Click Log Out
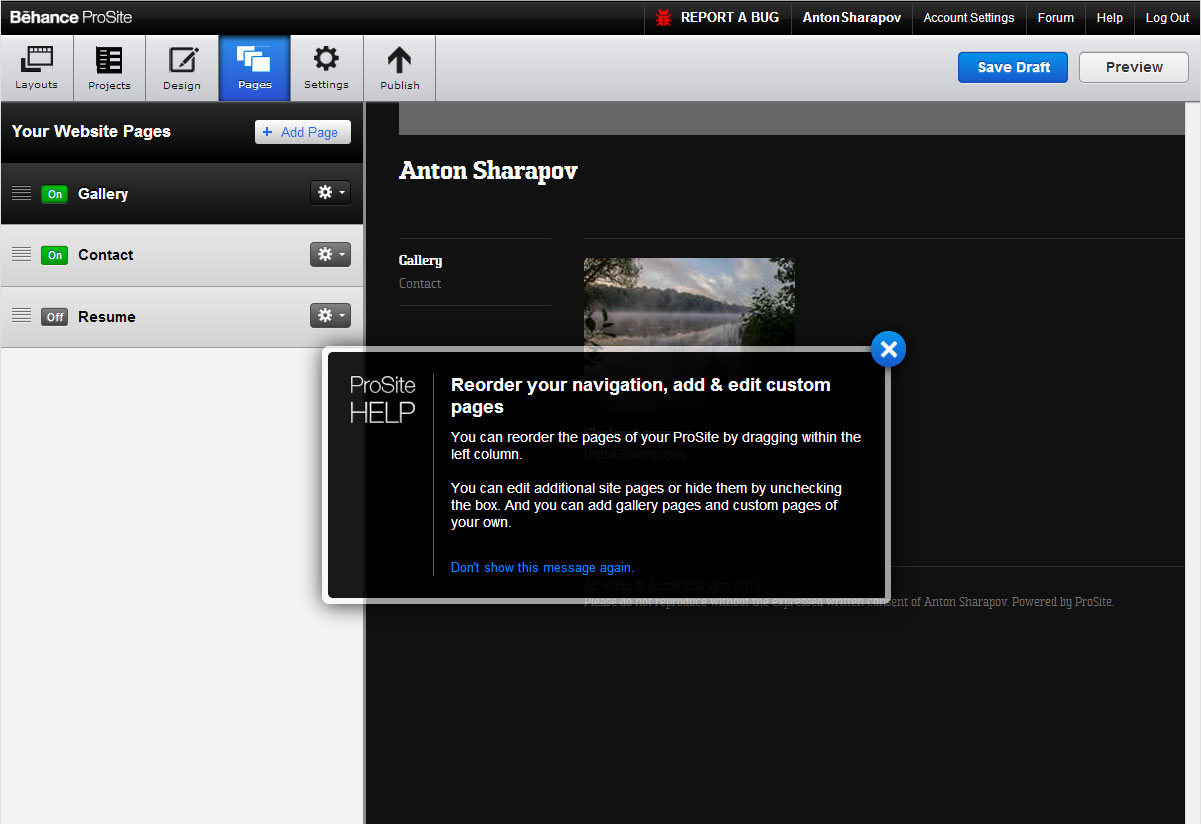 point(1168,18)
